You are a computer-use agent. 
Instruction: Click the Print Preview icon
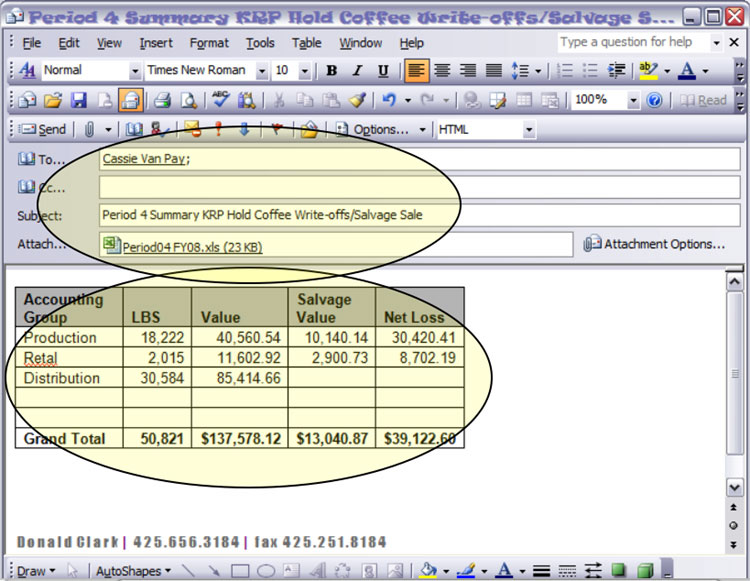(x=189, y=100)
